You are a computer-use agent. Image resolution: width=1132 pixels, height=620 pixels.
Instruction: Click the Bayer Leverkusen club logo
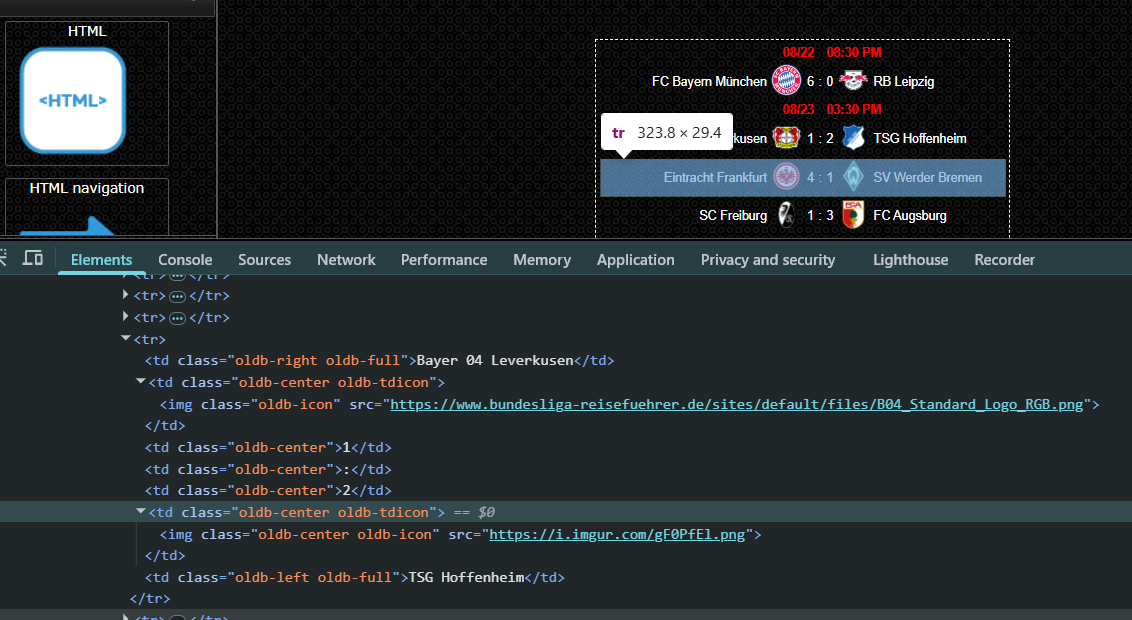pos(785,138)
